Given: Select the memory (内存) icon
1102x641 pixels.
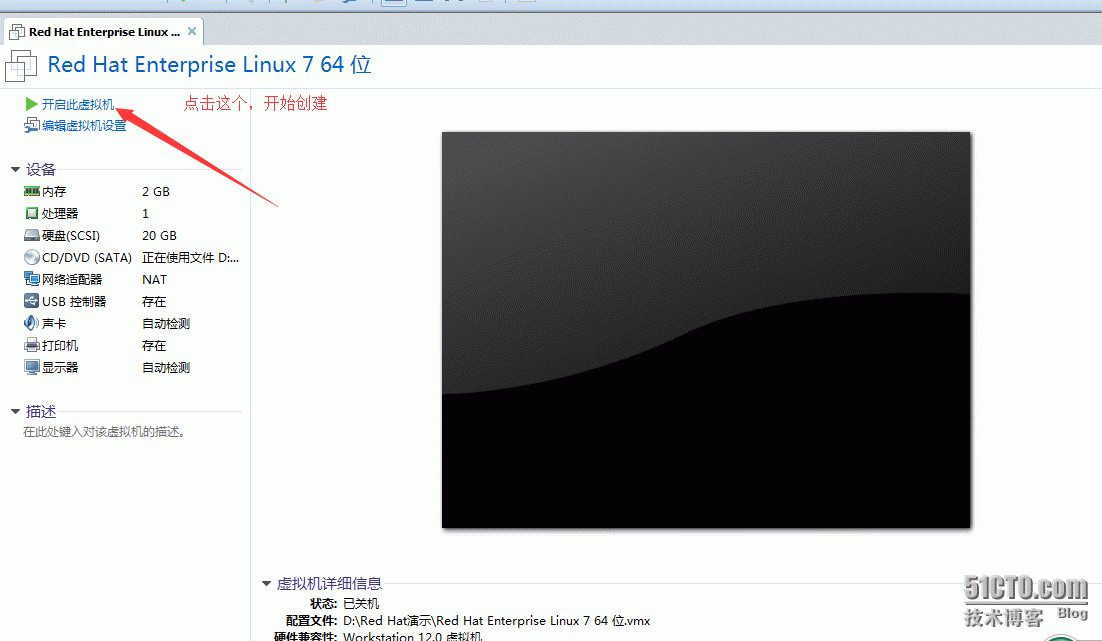Looking at the screenshot, I should 32,191.
